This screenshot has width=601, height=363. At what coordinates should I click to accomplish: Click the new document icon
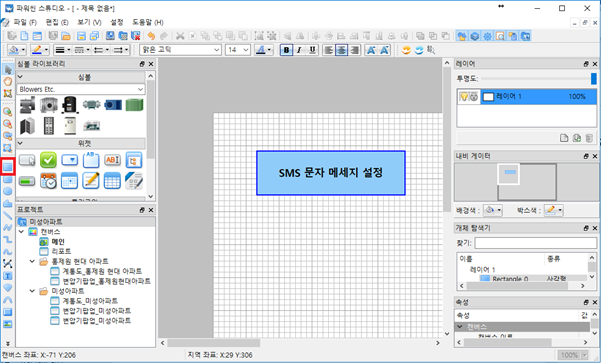coord(24,36)
